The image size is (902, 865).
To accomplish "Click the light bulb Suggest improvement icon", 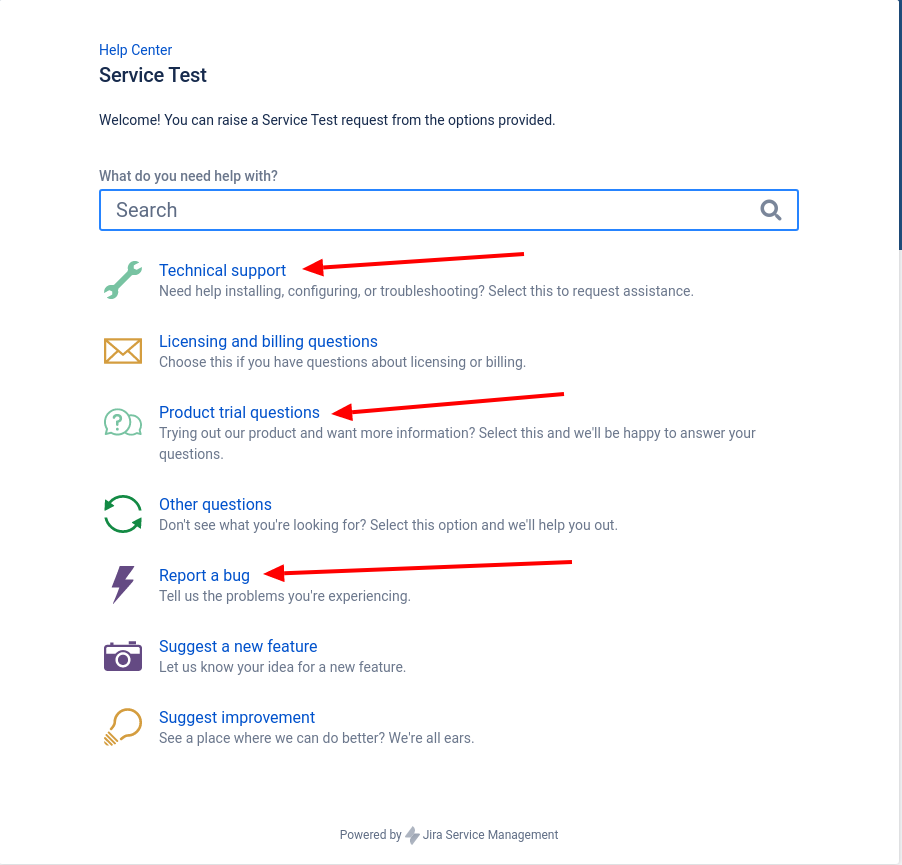I will point(123,727).
